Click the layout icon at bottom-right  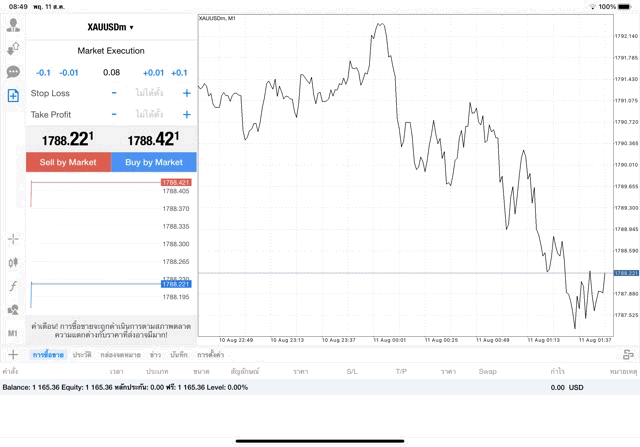[x=628, y=355]
